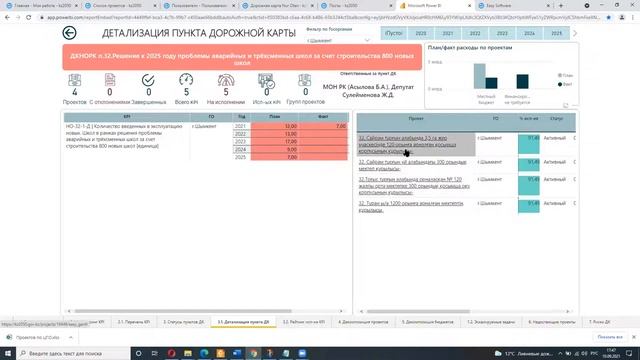Image resolution: width=640 pixels, height=360 pixels.
Task: Open 4. Декомпозиция проектов tab
Action: (363, 322)
